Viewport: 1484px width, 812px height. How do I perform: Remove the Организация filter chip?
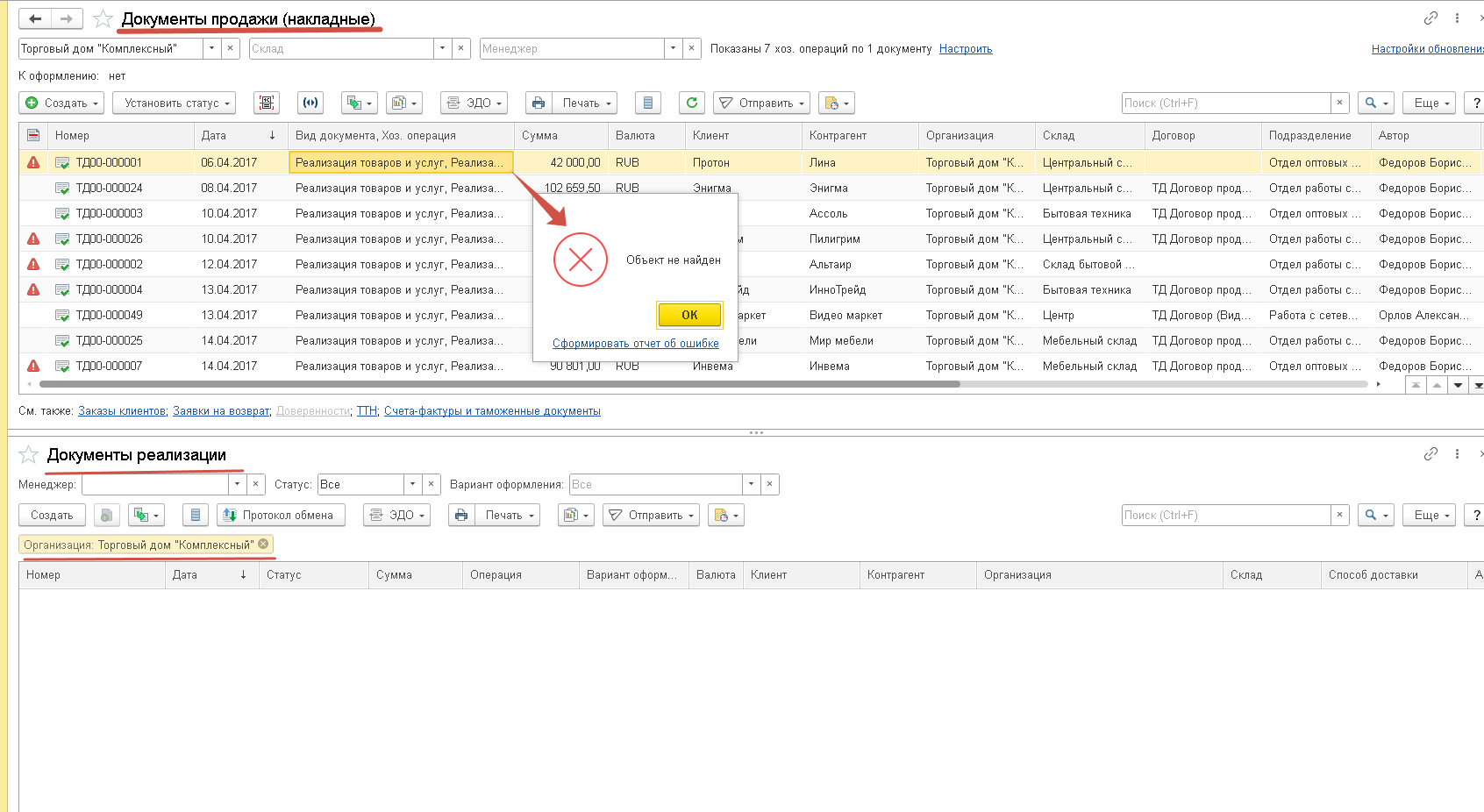click(263, 545)
